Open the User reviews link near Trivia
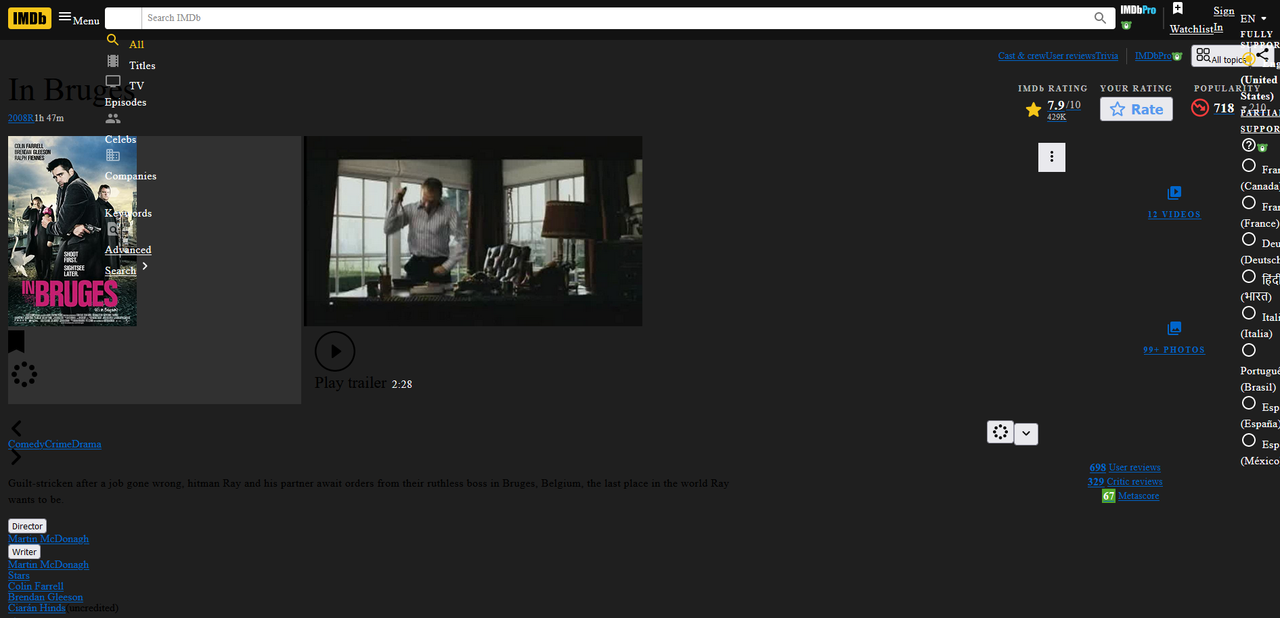This screenshot has width=1280, height=618. click(x=1070, y=56)
